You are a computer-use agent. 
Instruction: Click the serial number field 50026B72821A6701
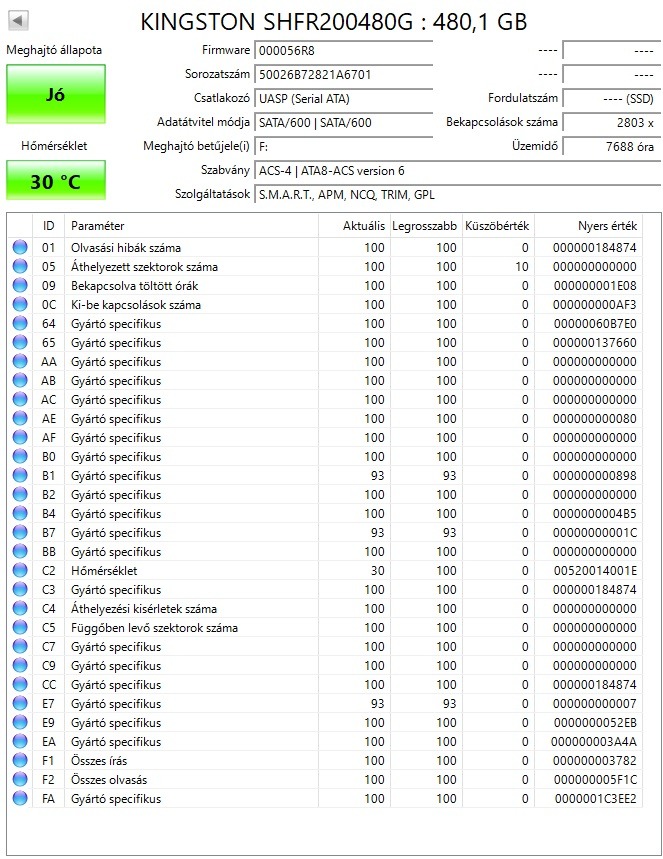point(344,75)
